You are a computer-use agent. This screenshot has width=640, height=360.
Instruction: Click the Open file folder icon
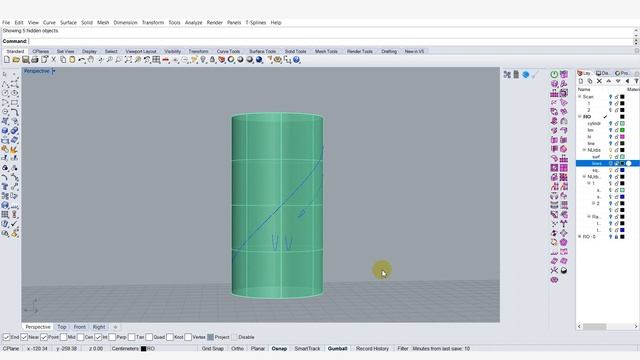(16, 60)
